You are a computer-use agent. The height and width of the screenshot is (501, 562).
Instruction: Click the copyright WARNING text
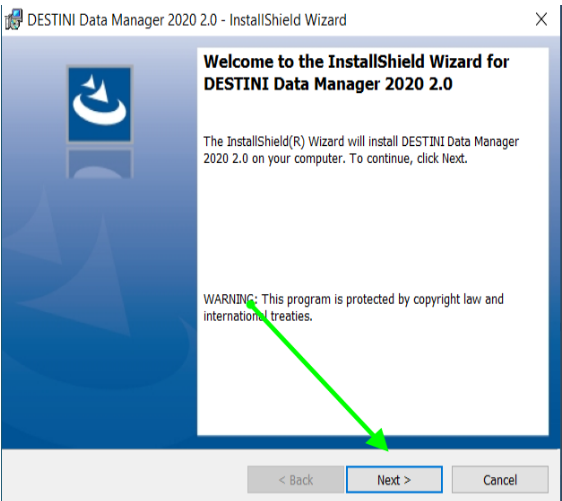353,307
